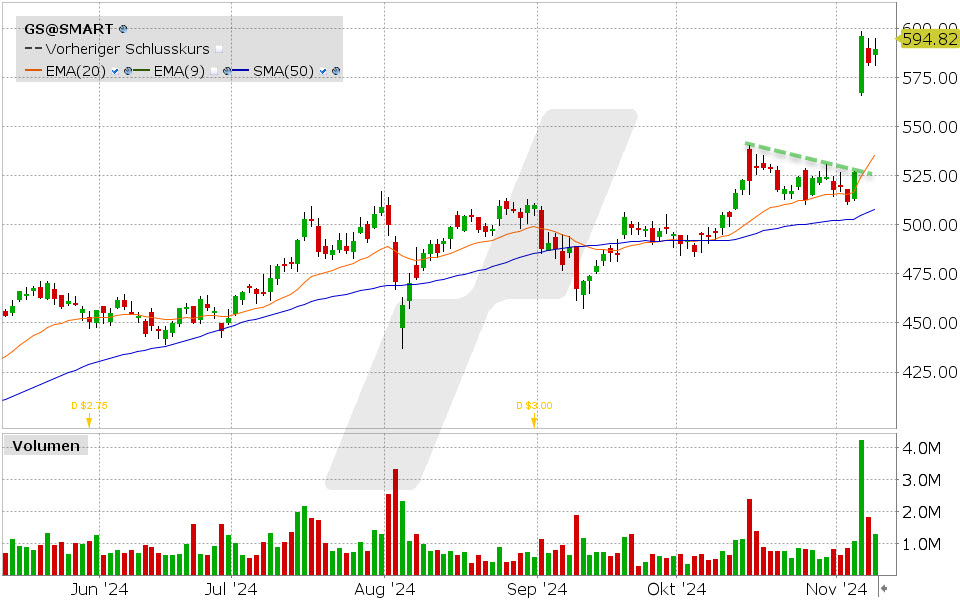Click the 525.00 price axis label

[x=930, y=176]
